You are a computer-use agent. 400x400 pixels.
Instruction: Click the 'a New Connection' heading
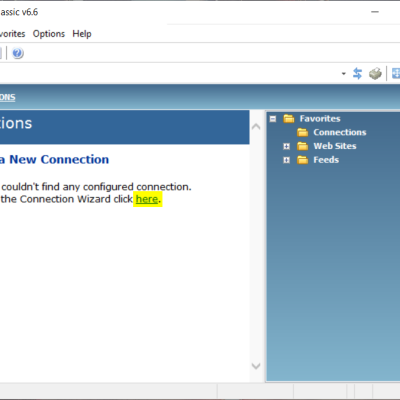click(x=54, y=159)
